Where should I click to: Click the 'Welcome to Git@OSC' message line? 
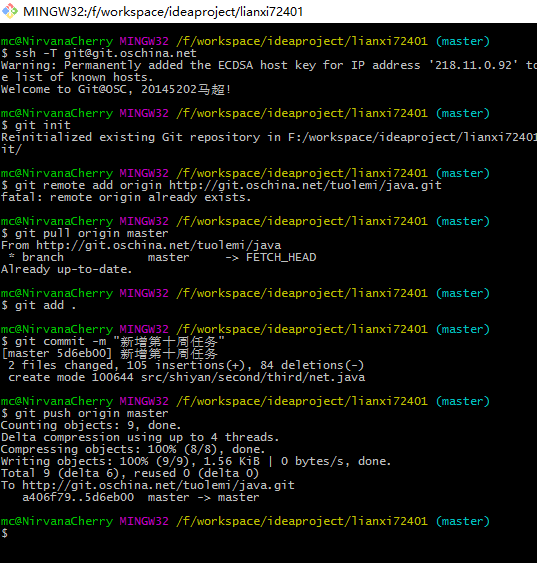116,89
